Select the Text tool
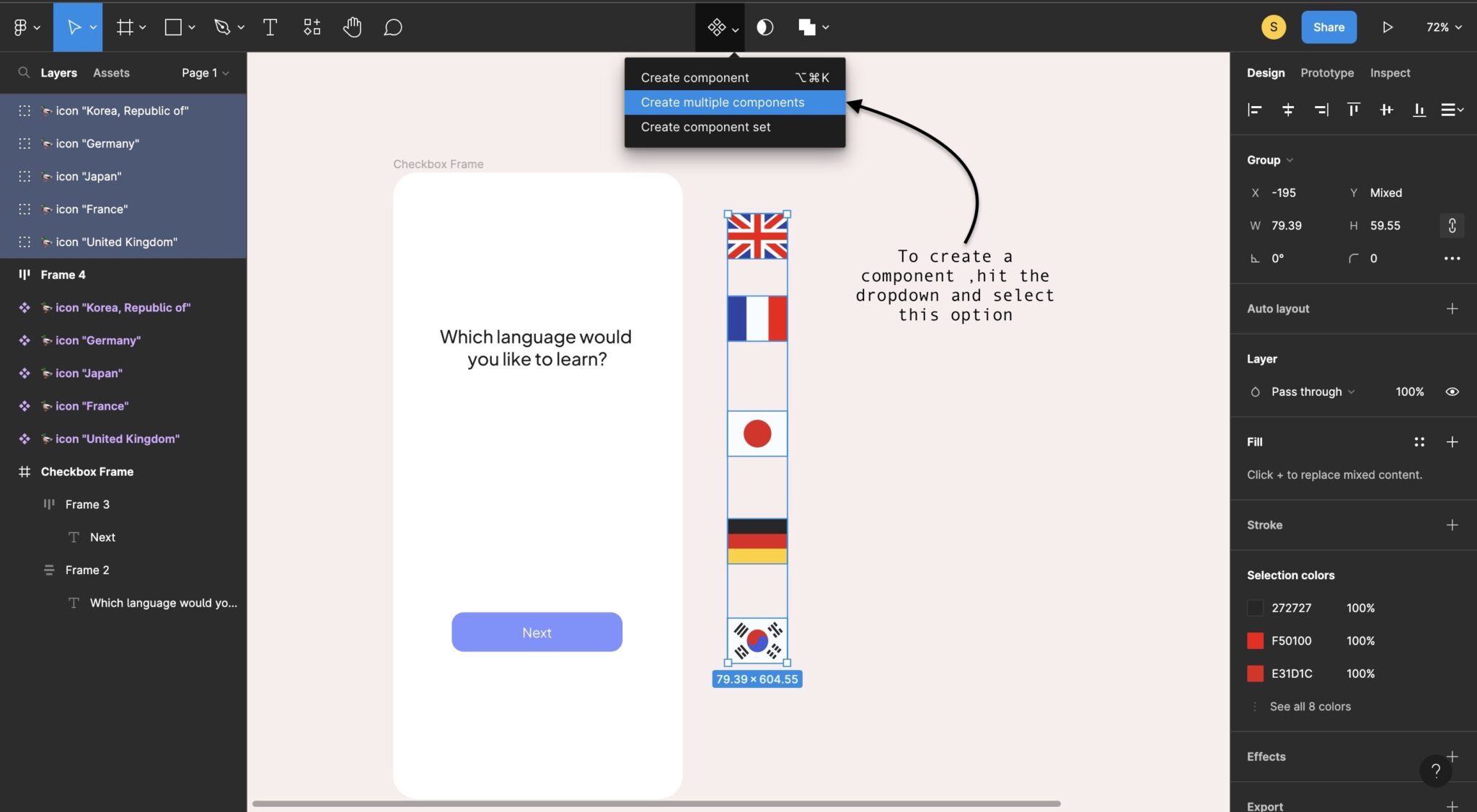Image resolution: width=1477 pixels, height=812 pixels. [x=270, y=27]
